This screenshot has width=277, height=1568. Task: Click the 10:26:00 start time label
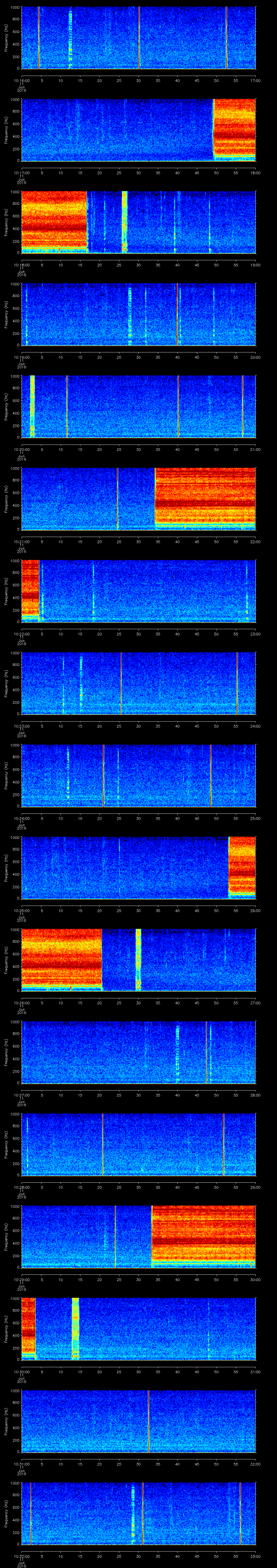tap(21, 1003)
